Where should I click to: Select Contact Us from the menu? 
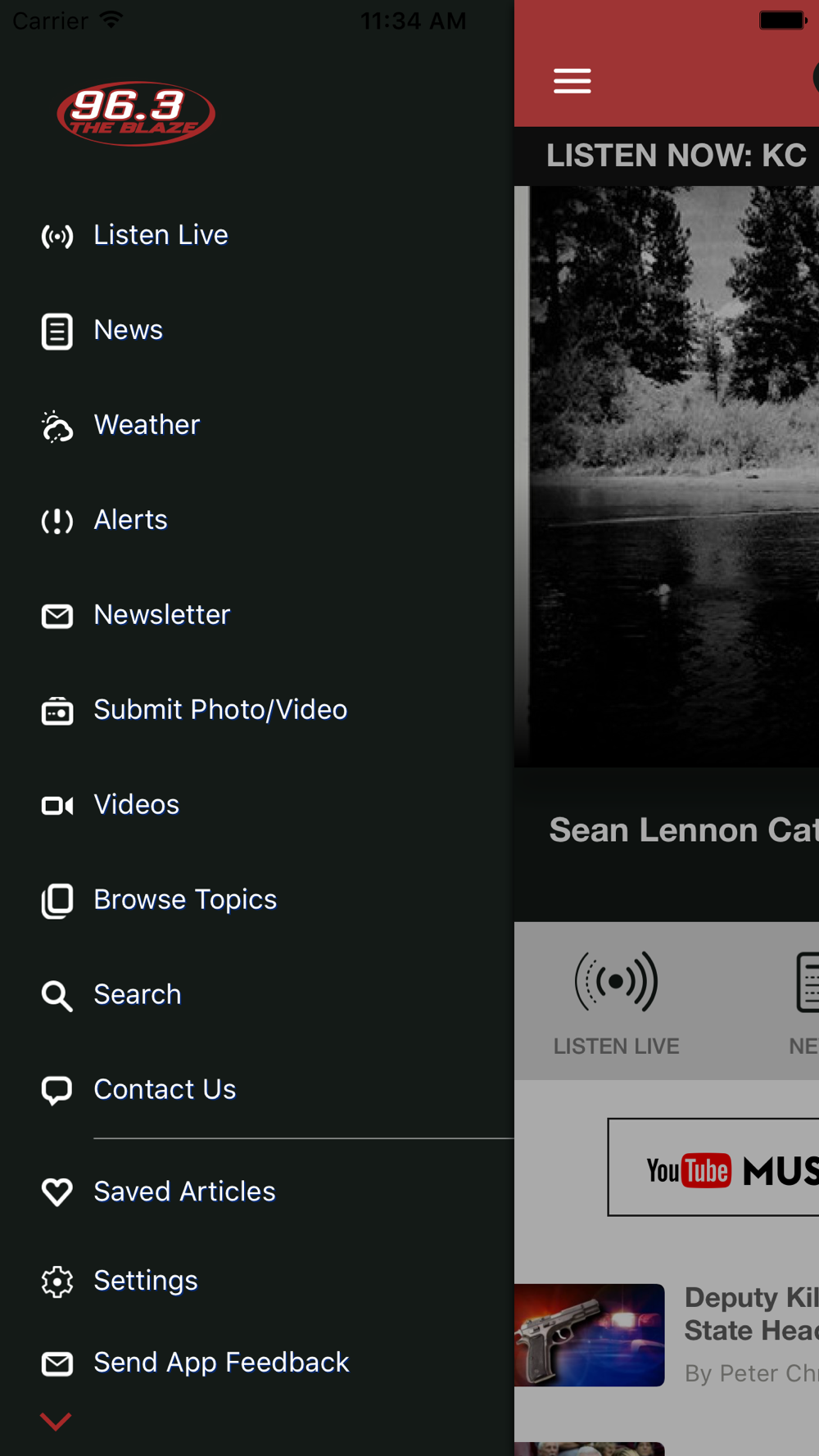(165, 1090)
